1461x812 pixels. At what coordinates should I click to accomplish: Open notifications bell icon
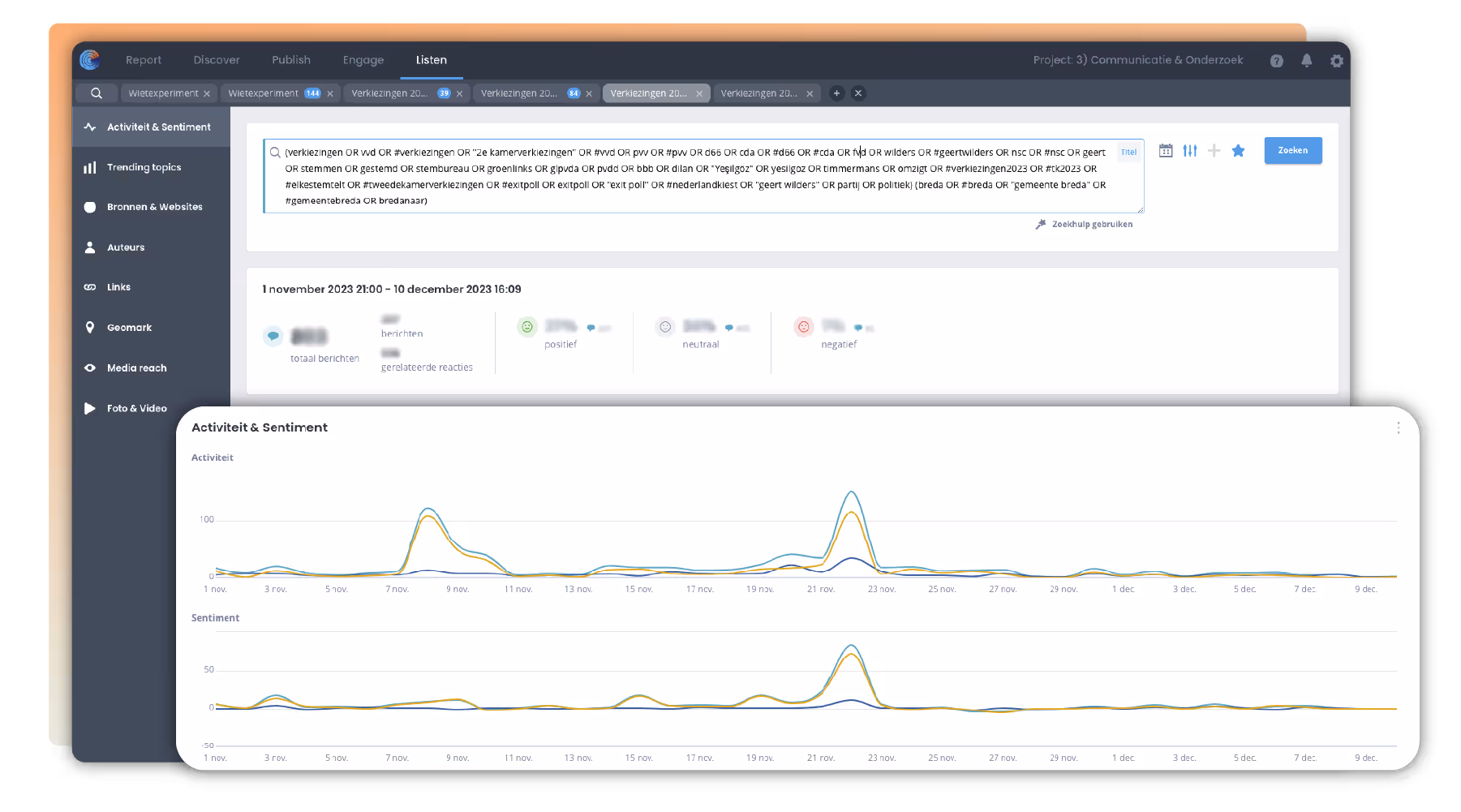[x=1307, y=60]
